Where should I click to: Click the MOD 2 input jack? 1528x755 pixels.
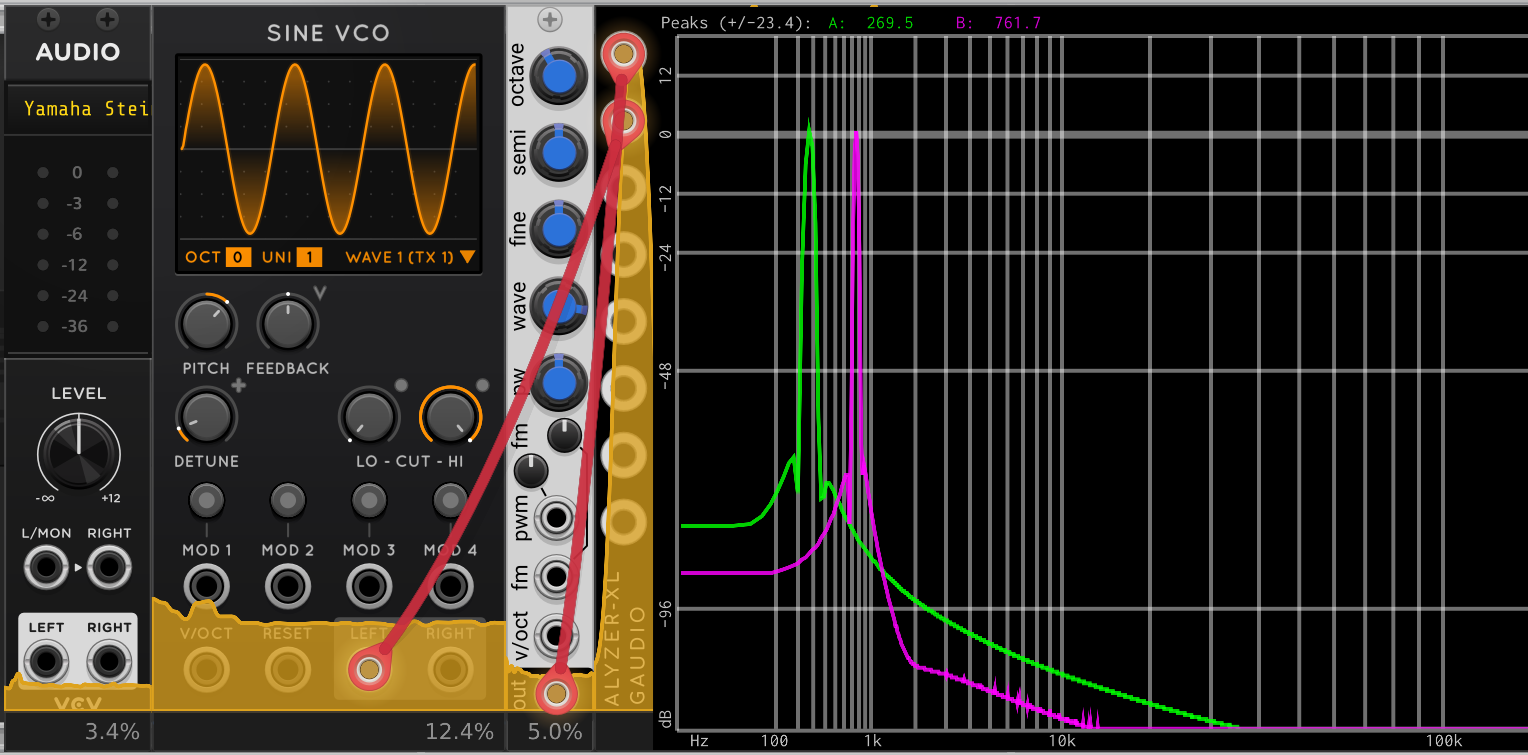click(288, 586)
